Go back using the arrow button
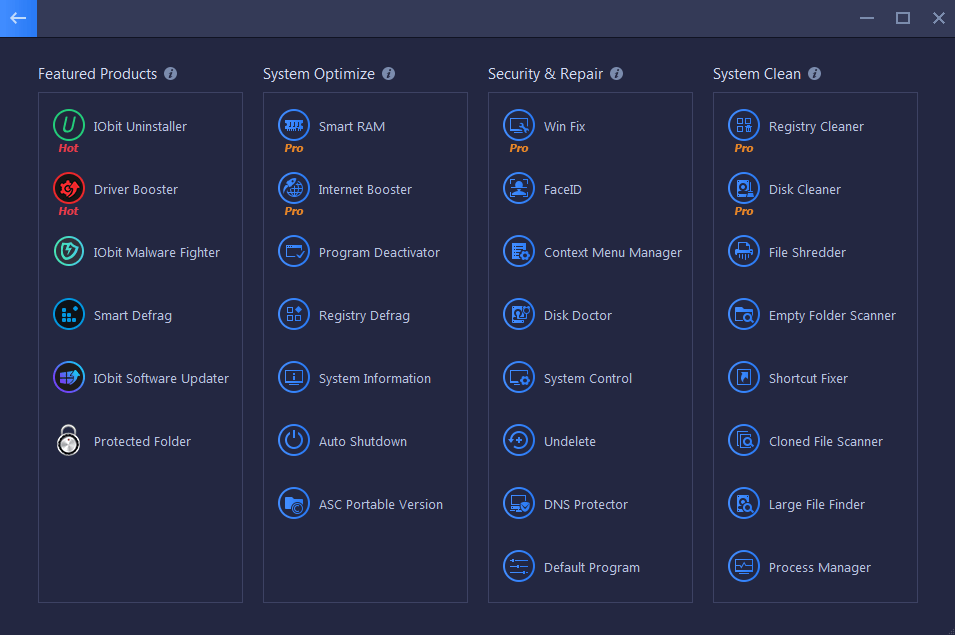955x635 pixels. click(18, 18)
